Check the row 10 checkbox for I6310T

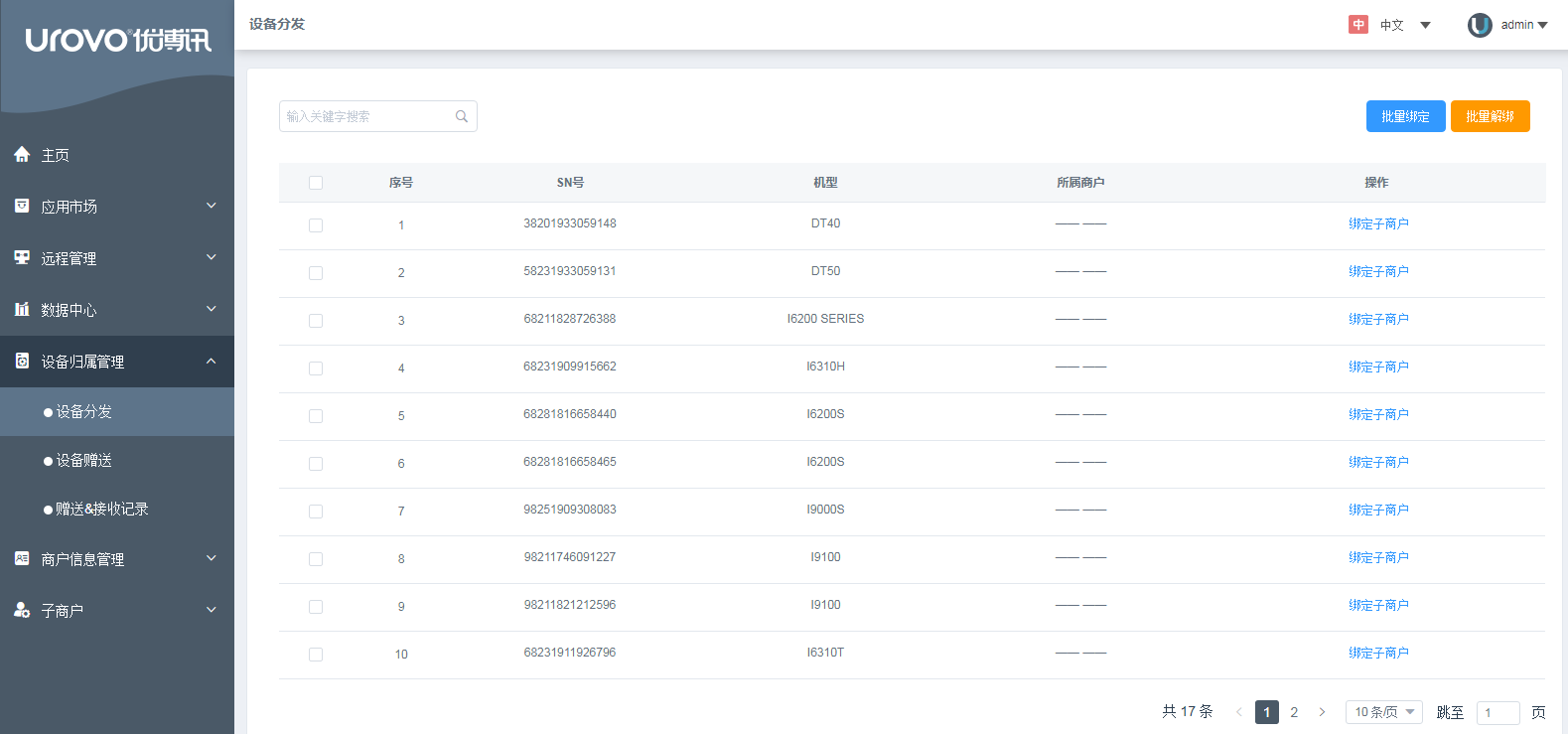(316, 655)
